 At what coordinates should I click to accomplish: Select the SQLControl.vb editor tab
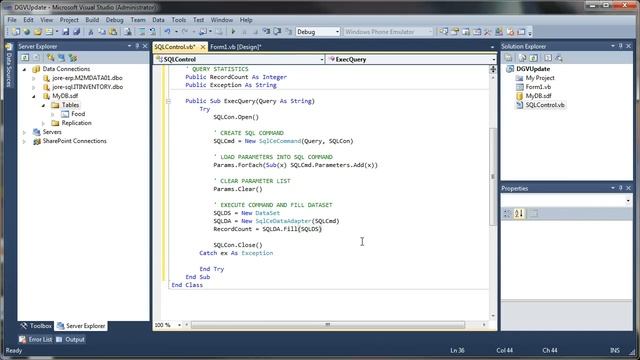pyautogui.click(x=175, y=47)
